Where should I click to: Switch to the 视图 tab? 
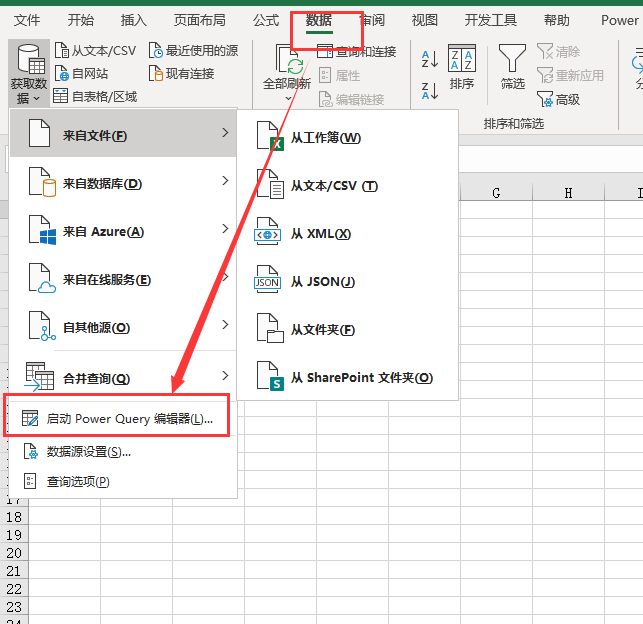click(425, 20)
